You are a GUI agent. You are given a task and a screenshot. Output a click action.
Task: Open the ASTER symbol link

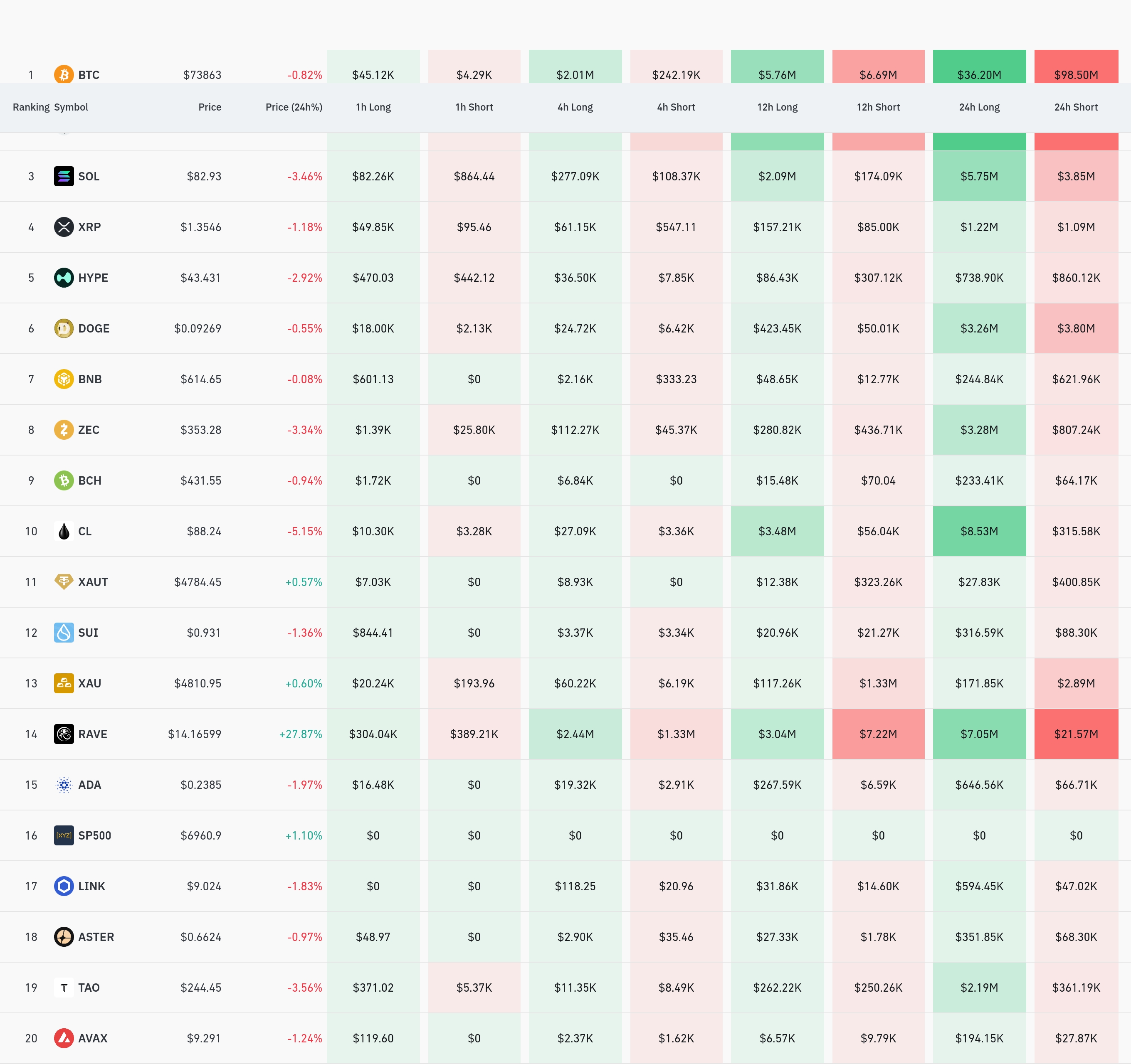[96, 937]
